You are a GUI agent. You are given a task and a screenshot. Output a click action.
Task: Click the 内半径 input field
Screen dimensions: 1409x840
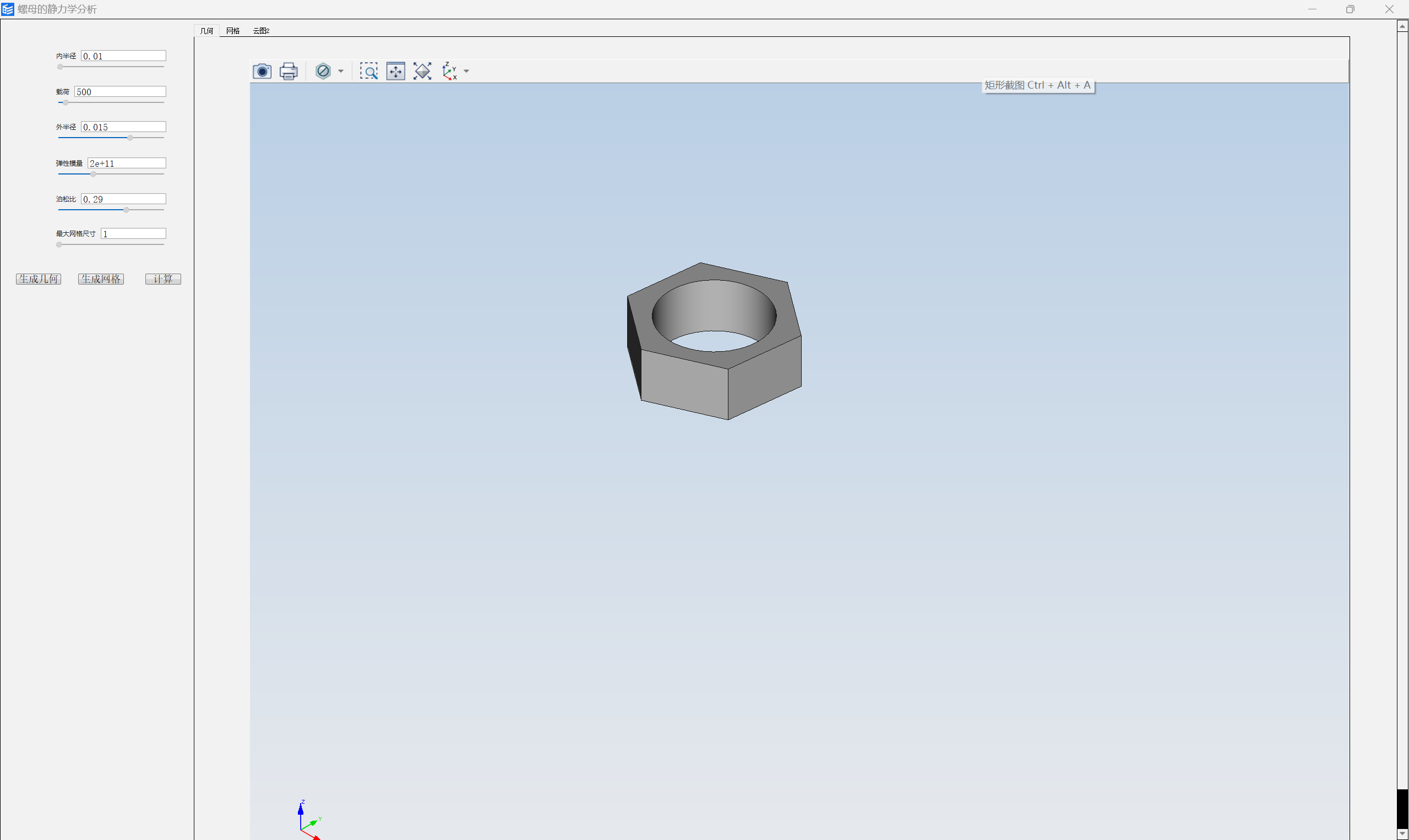coord(123,56)
